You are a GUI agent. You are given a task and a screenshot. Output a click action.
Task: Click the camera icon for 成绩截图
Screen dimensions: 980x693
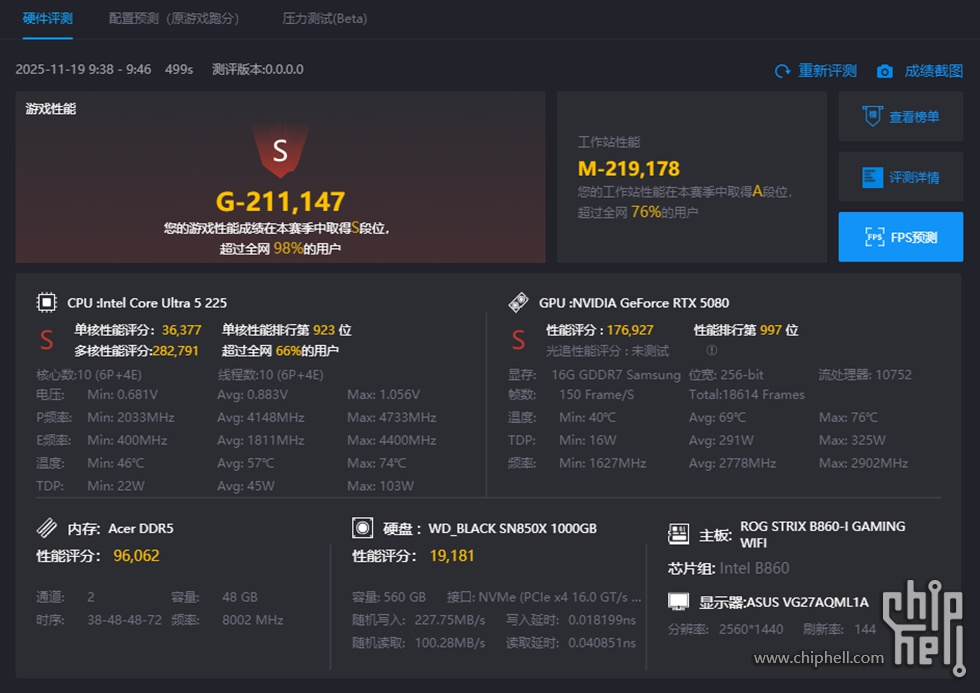[x=884, y=71]
